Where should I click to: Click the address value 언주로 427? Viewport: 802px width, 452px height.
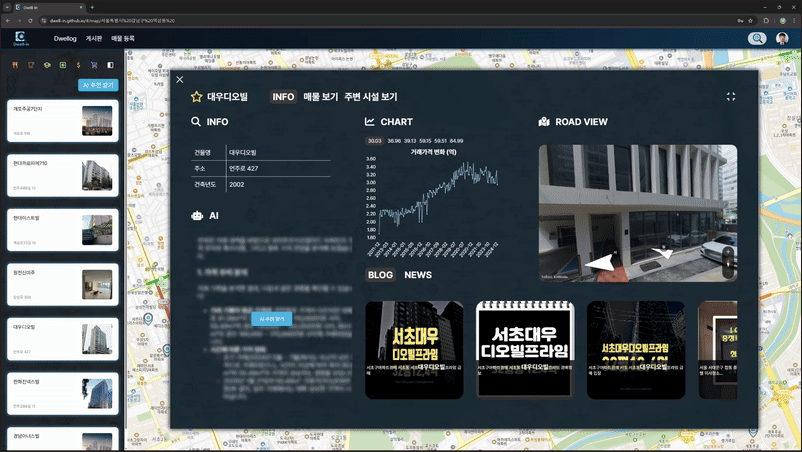[x=243, y=168]
